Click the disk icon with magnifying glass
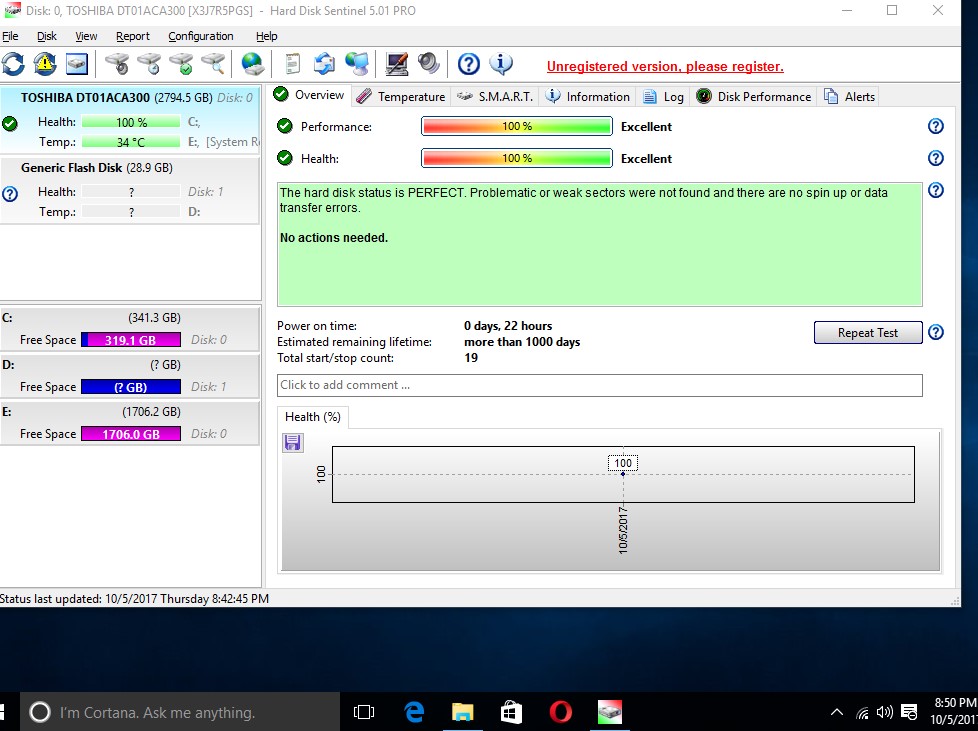The height and width of the screenshot is (731, 978). [x=213, y=65]
